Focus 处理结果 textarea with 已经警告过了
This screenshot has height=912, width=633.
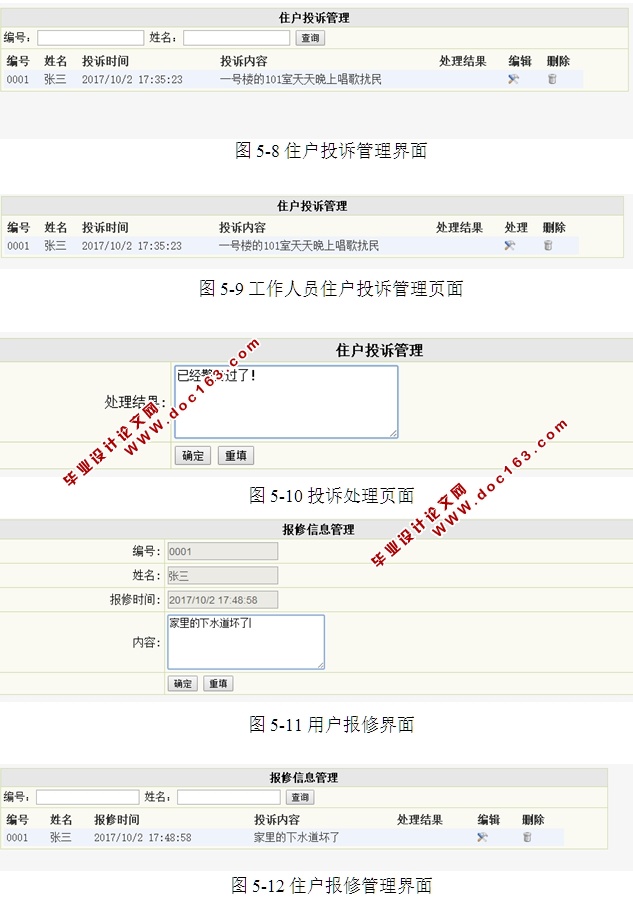[x=286, y=402]
